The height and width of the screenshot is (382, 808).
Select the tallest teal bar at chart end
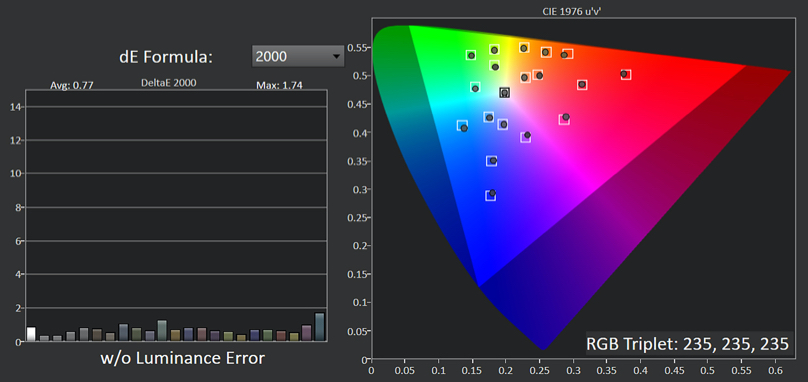(x=319, y=327)
